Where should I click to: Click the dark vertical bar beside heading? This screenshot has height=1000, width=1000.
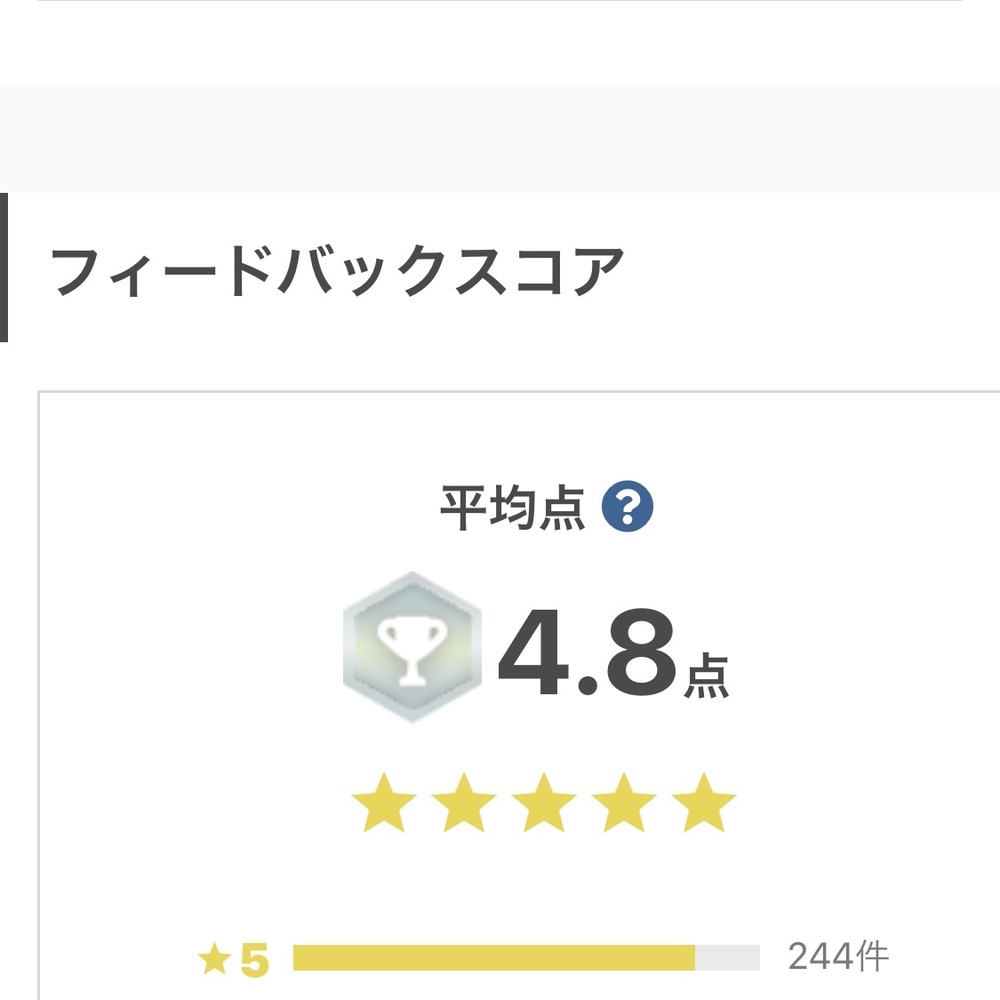[x=4, y=267]
